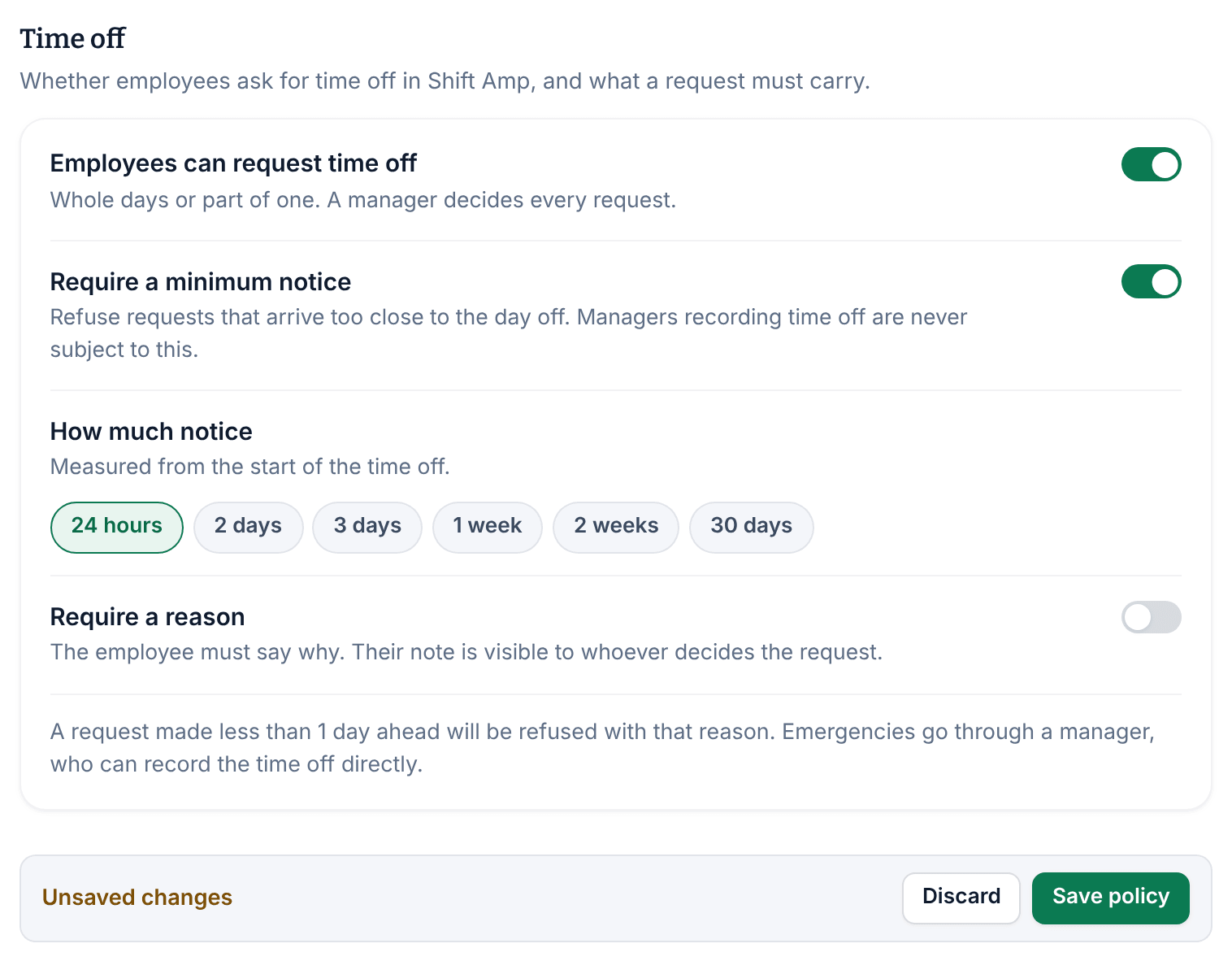
Task: Choose the 30 days notice chip
Action: [751, 527]
